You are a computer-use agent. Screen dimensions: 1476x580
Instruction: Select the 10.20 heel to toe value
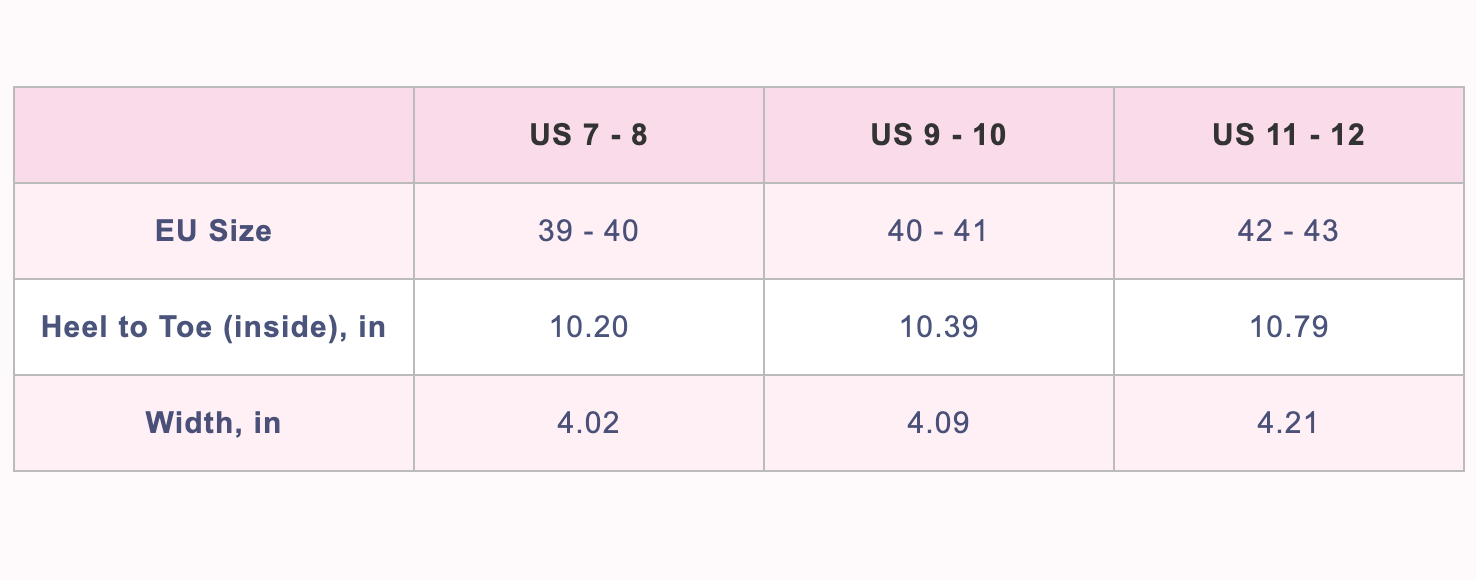pos(589,327)
